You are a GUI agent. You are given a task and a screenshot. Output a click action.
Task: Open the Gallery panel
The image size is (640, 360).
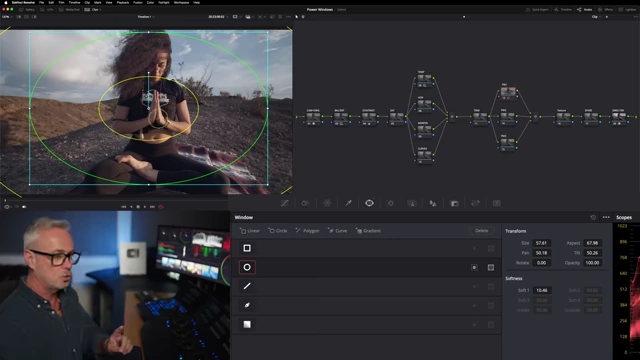tap(27, 9)
